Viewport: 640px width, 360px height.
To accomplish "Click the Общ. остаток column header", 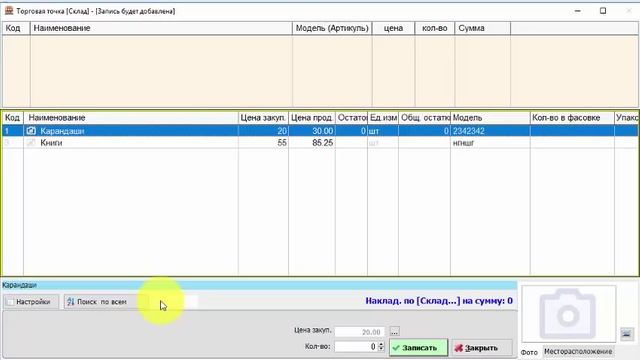I will click(x=424, y=118).
